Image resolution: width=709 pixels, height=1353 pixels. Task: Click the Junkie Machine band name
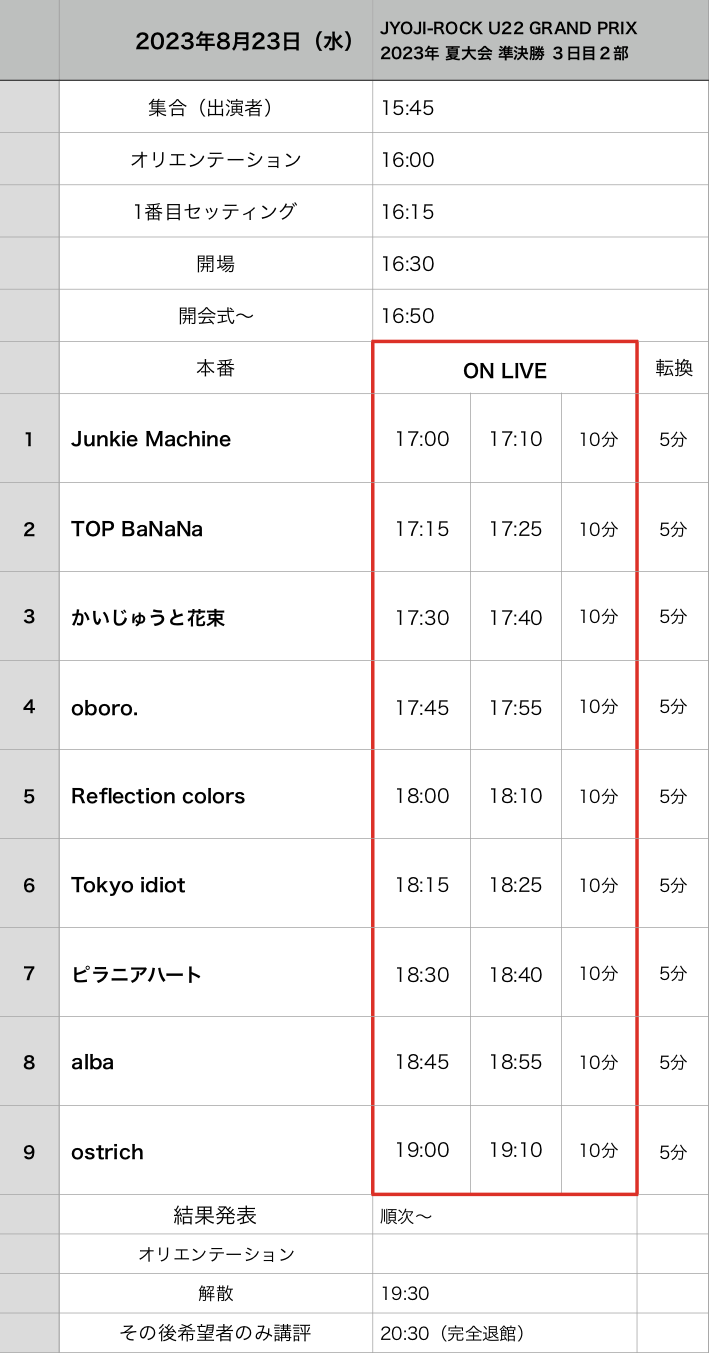click(151, 439)
